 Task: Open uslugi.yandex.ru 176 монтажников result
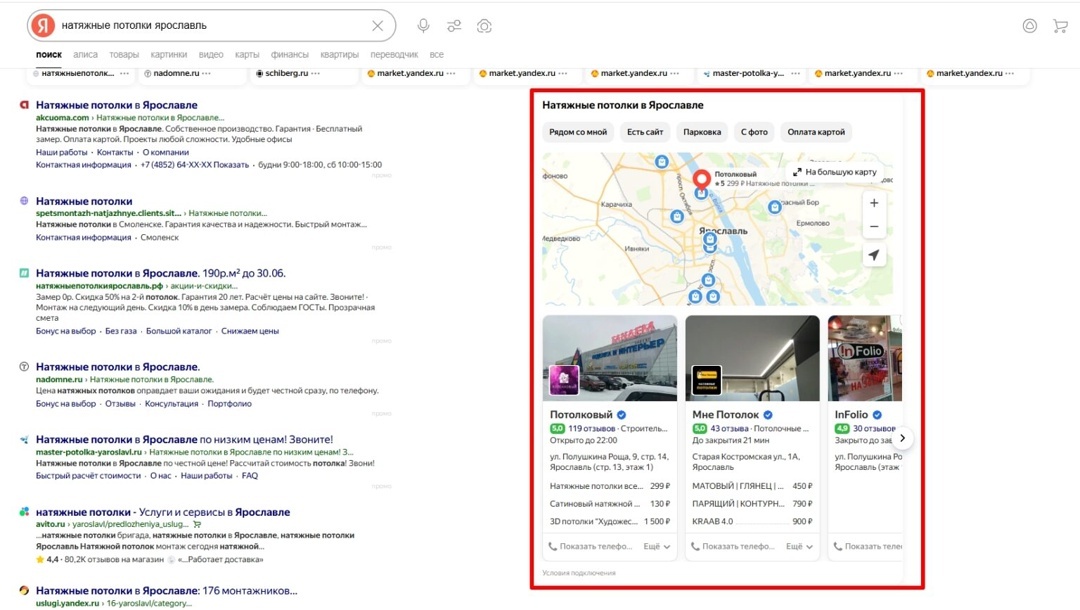167,591
